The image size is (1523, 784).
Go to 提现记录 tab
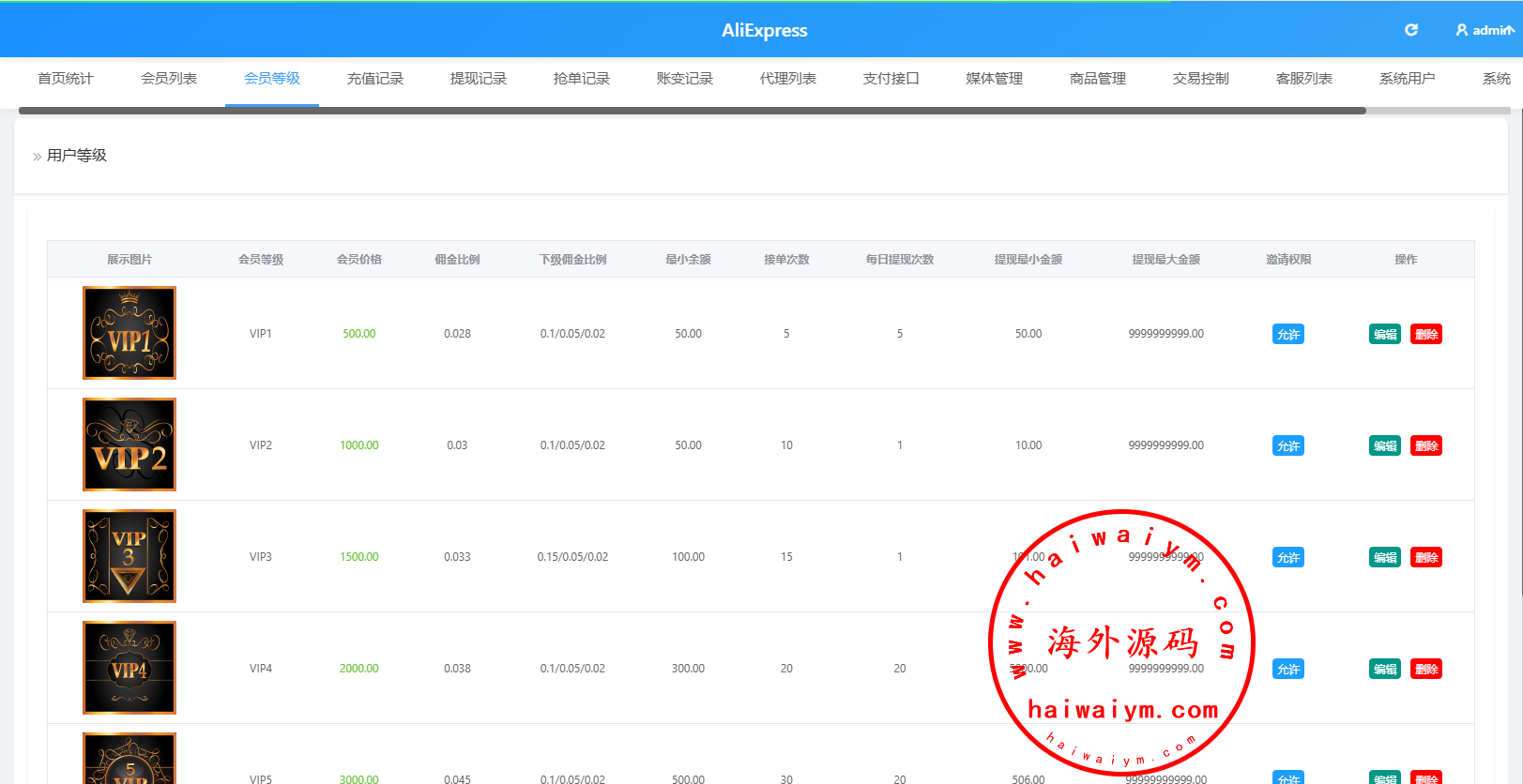479,79
